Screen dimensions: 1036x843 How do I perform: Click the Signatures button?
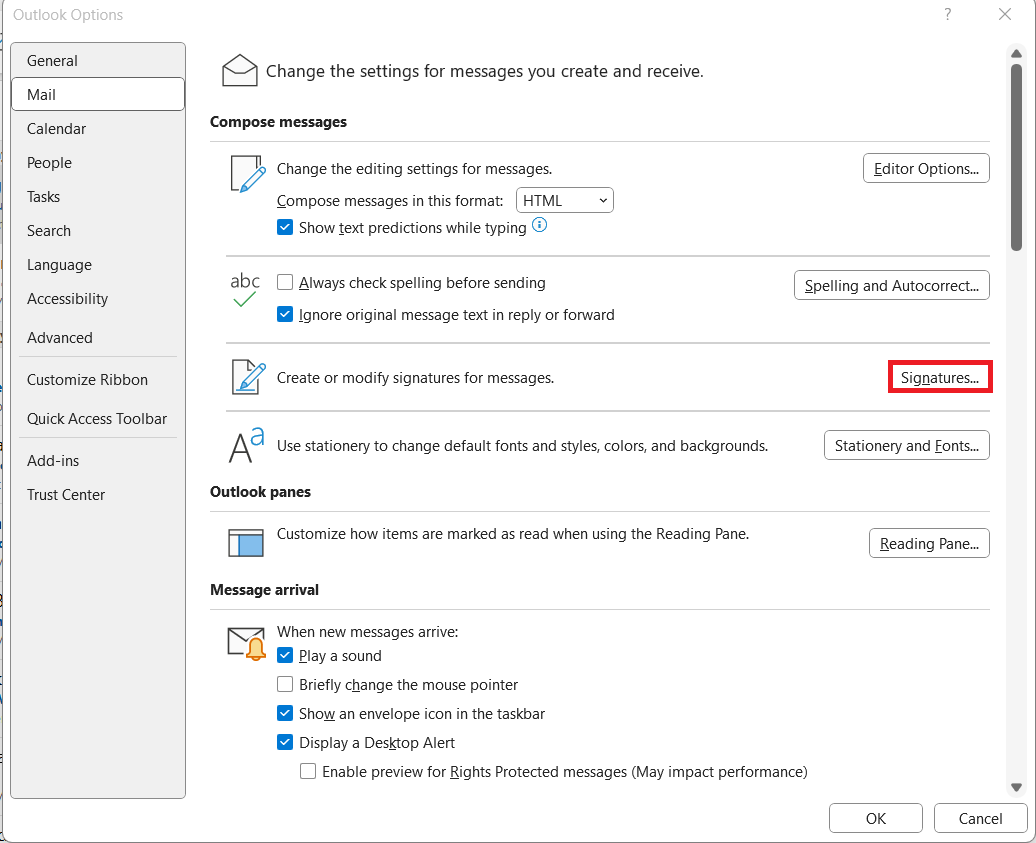coord(940,377)
